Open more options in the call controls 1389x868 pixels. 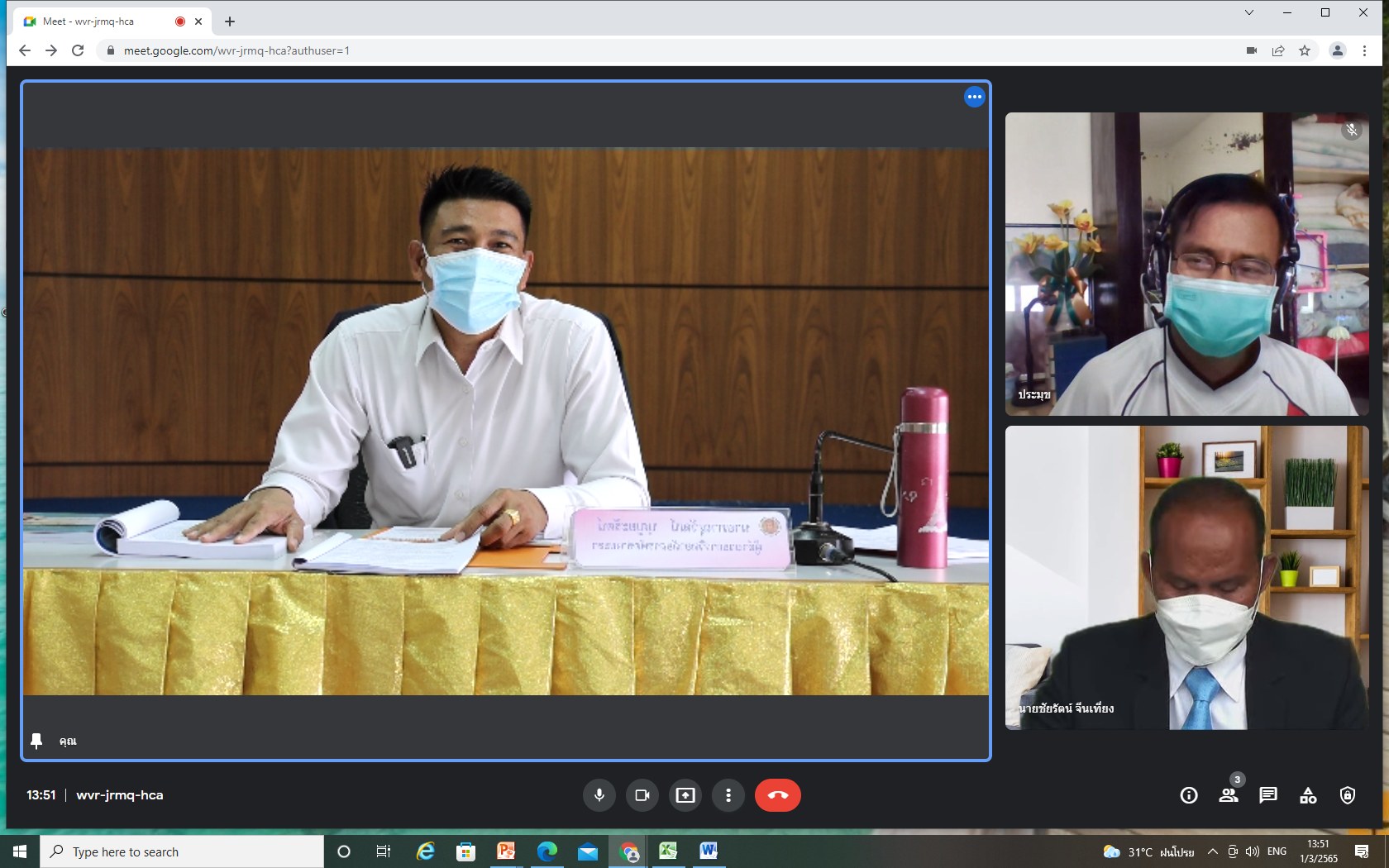click(728, 795)
